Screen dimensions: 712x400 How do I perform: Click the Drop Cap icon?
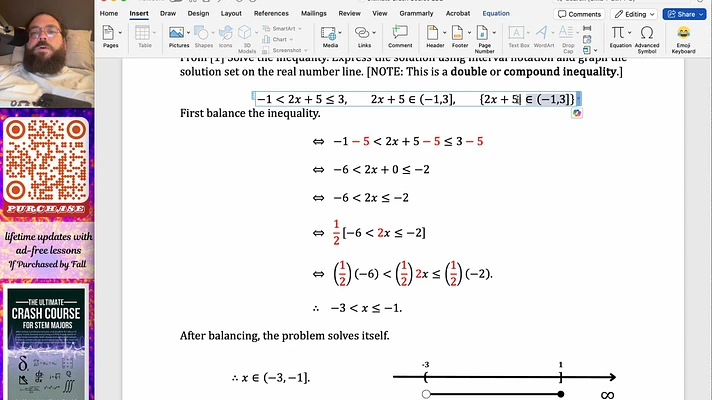566,33
